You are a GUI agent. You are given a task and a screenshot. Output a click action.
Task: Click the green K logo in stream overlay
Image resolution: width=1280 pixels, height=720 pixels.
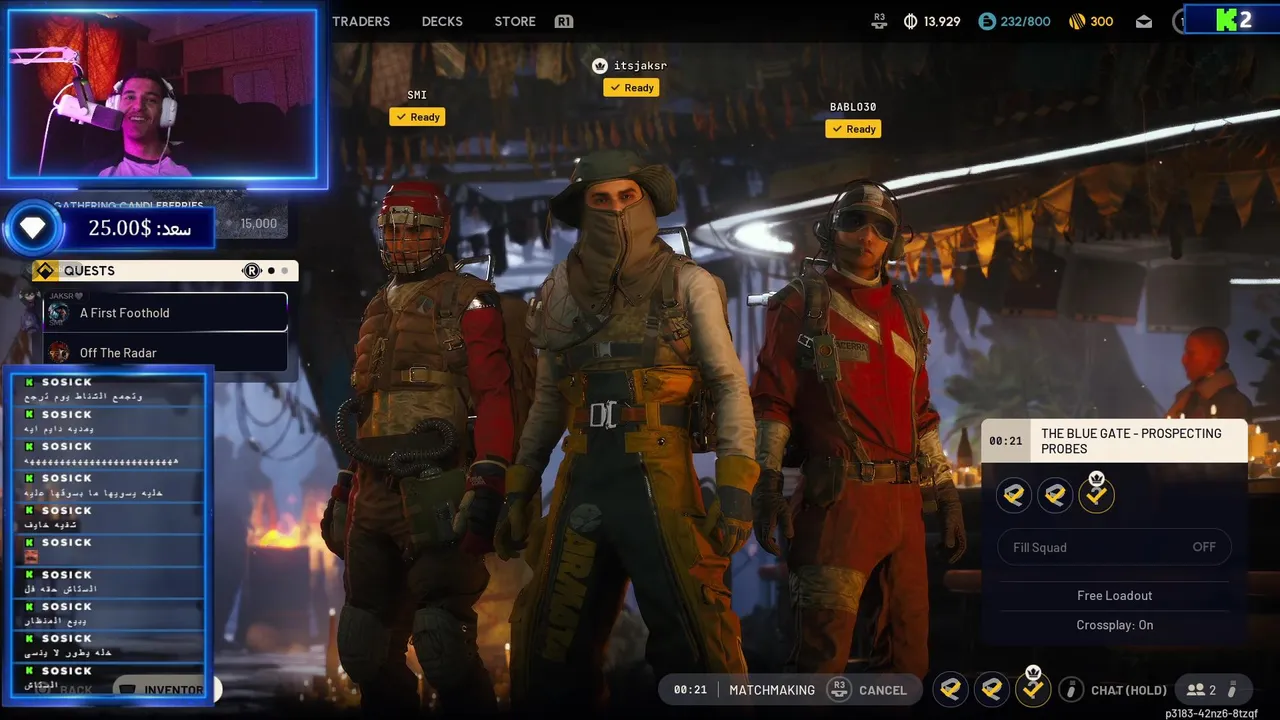tap(1226, 20)
